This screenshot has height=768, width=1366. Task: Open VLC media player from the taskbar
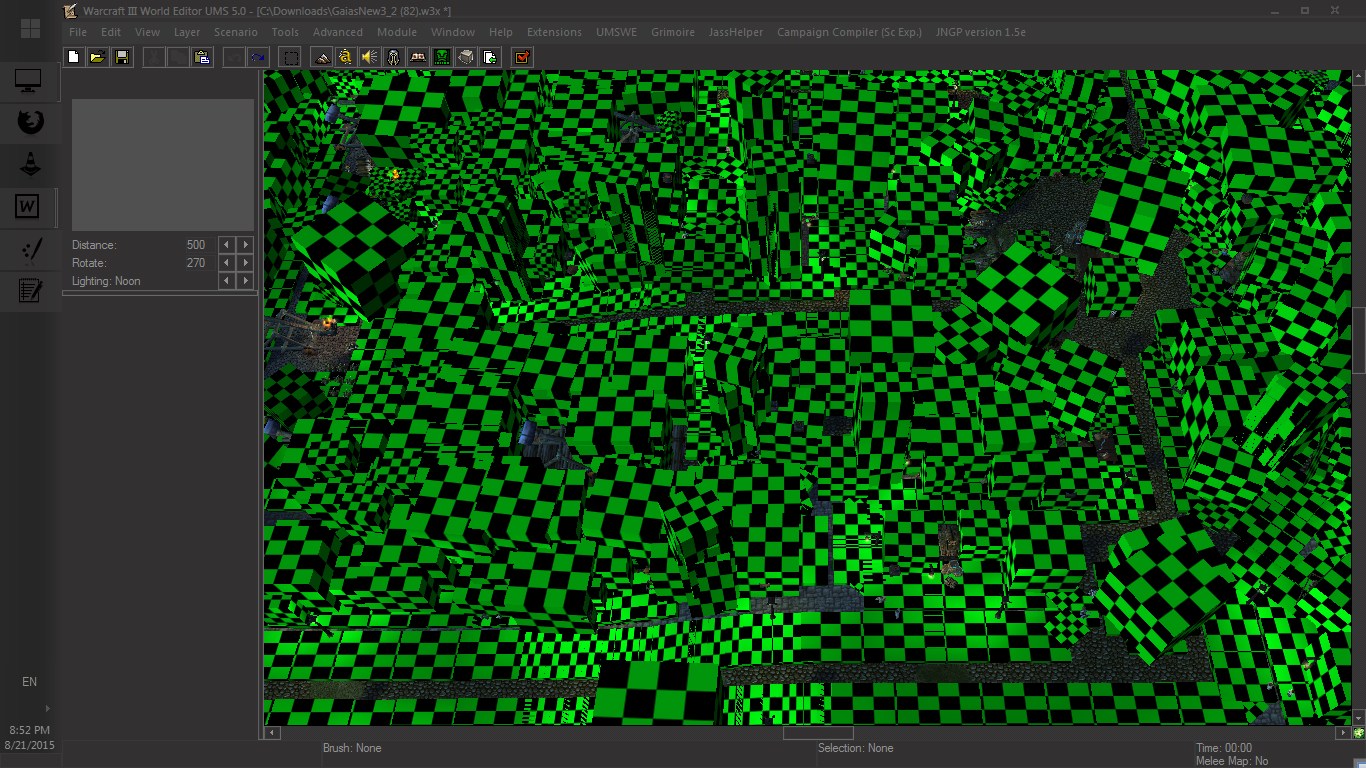29,164
